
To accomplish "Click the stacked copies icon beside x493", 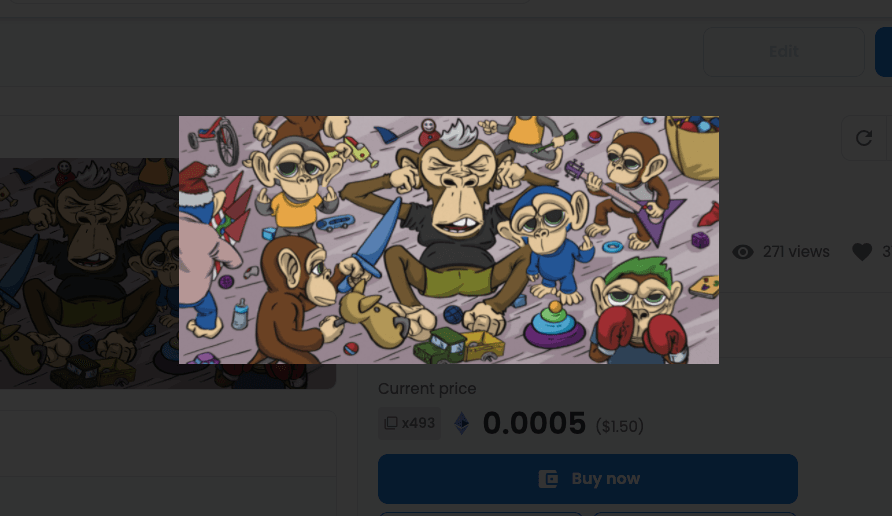I will click(391, 423).
